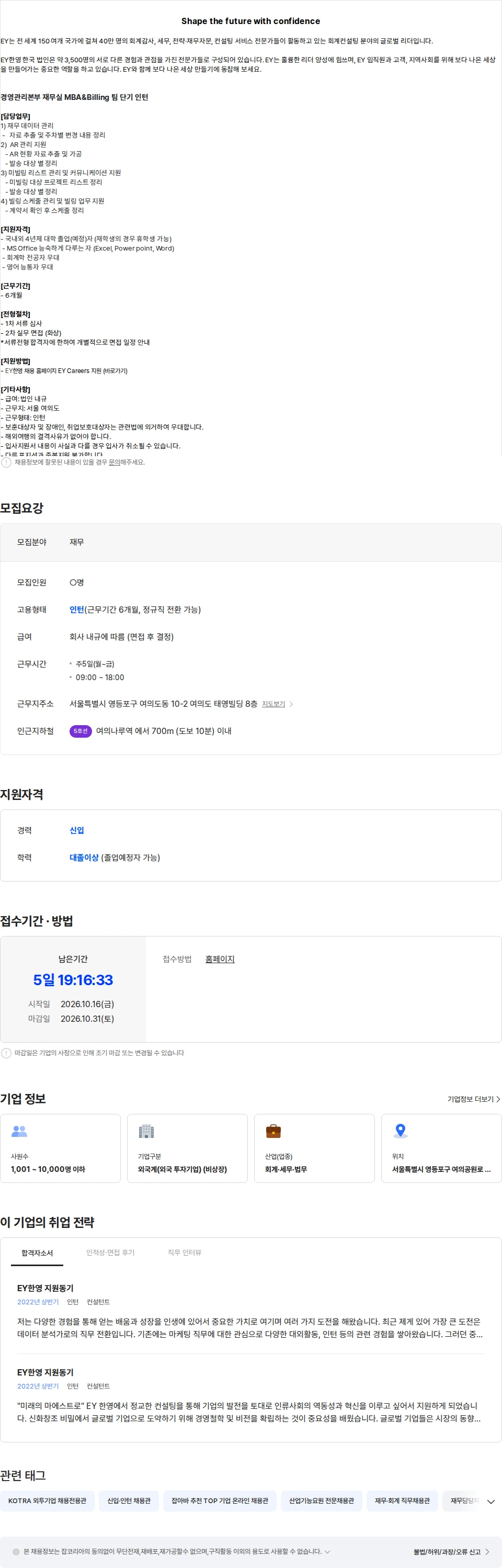502x1568 pixels.
Task: Expand the copyright notice chevron
Action: click(327, 1552)
